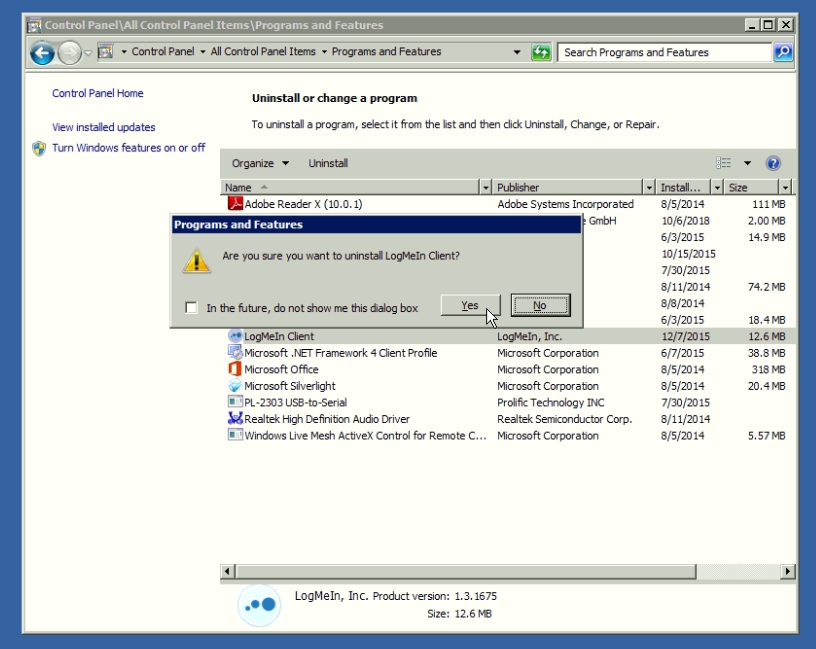Click the search magnifier icon
Image resolution: width=816 pixels, height=649 pixels.
click(x=783, y=52)
